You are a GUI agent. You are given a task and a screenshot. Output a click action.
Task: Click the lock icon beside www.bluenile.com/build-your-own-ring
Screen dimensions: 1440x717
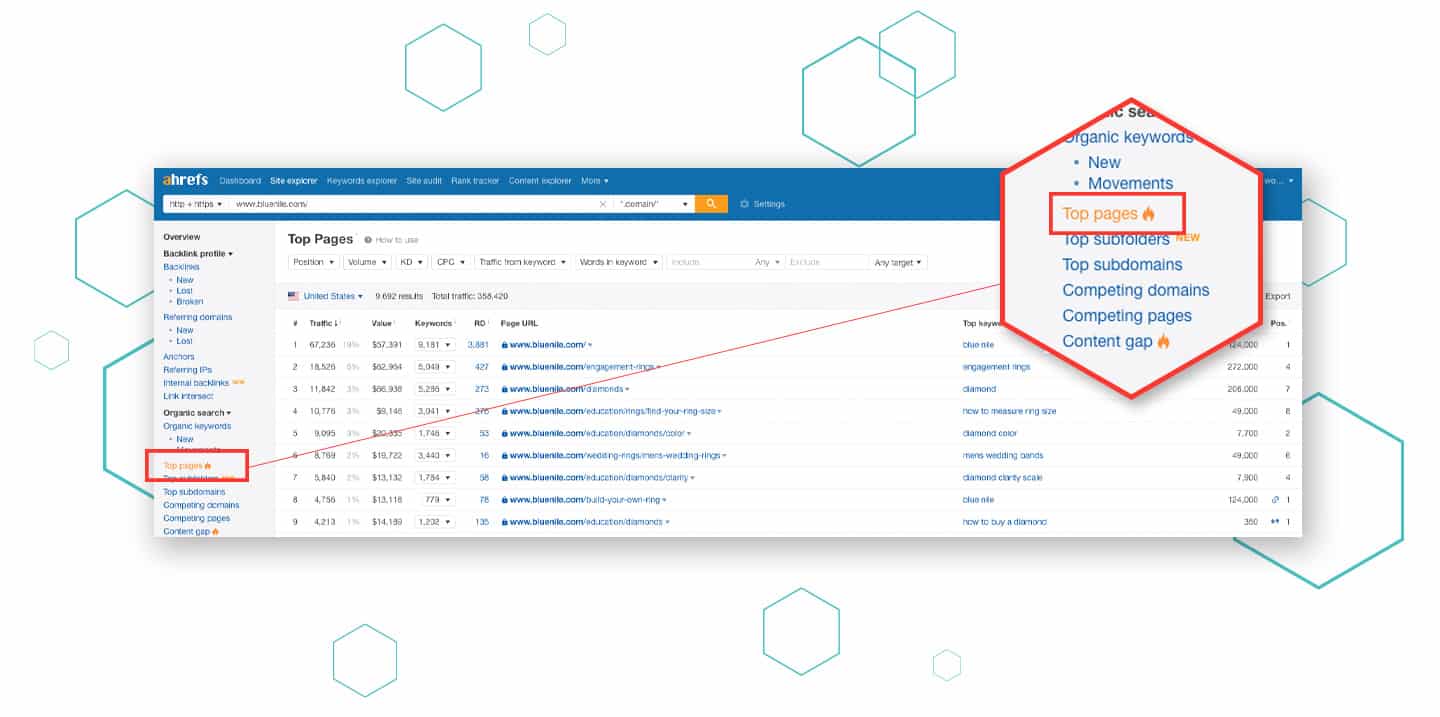pyautogui.click(x=505, y=500)
